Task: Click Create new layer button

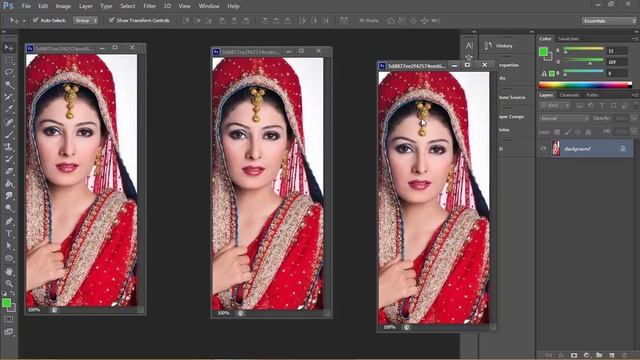Action: (x=612, y=356)
